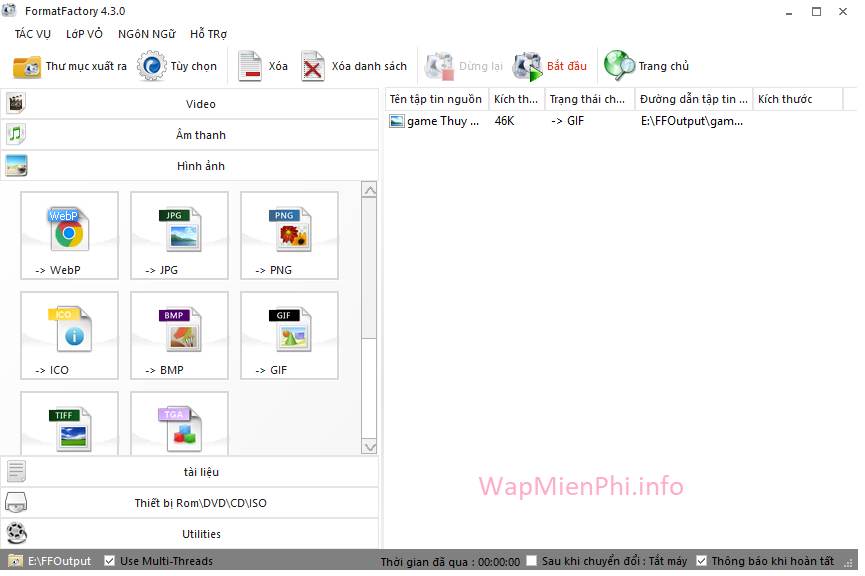Sort by Kích th... column header
Screen dimensions: 865x576
pyautogui.click(x=516, y=99)
